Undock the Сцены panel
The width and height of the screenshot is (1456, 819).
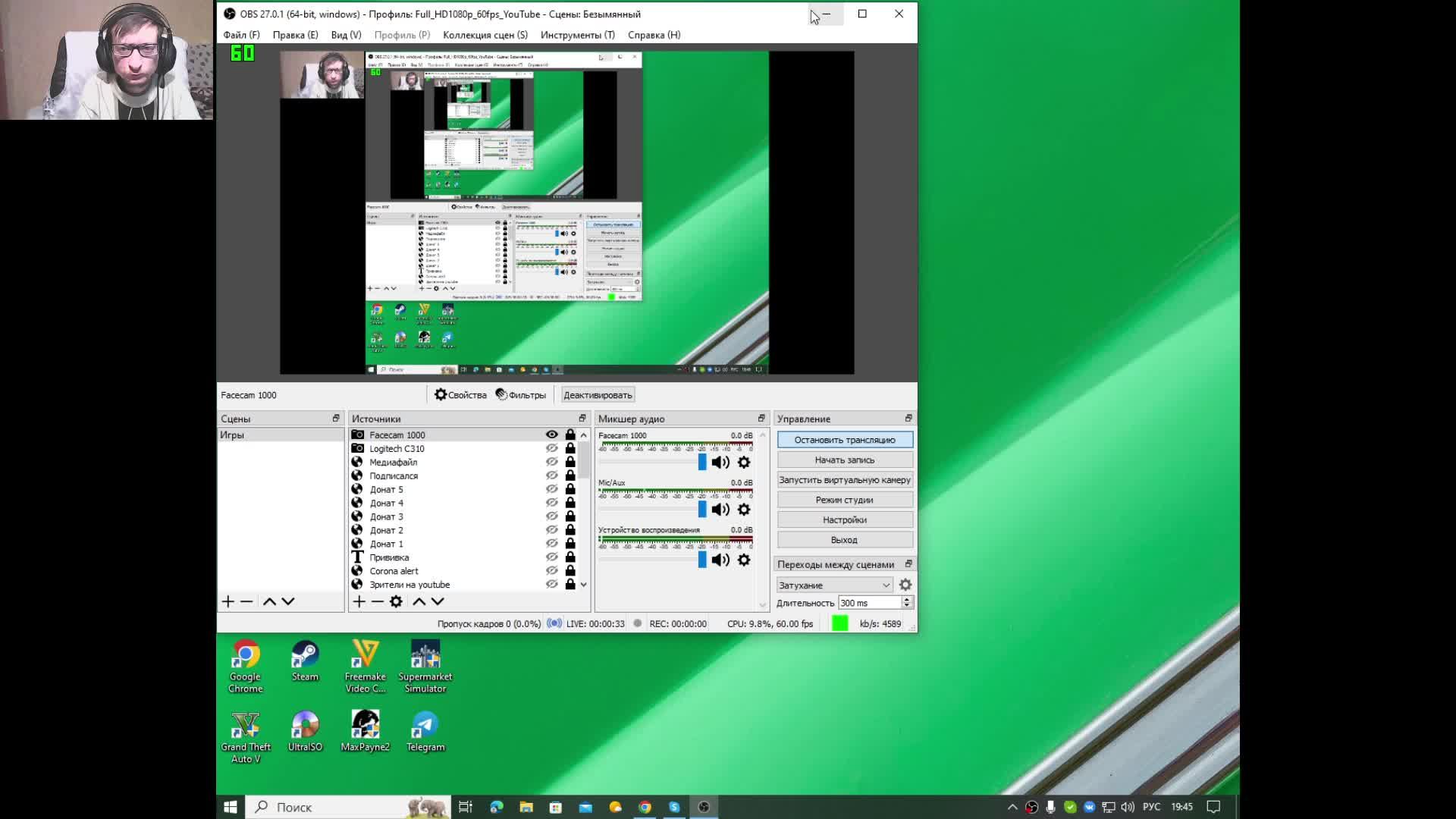click(x=336, y=419)
